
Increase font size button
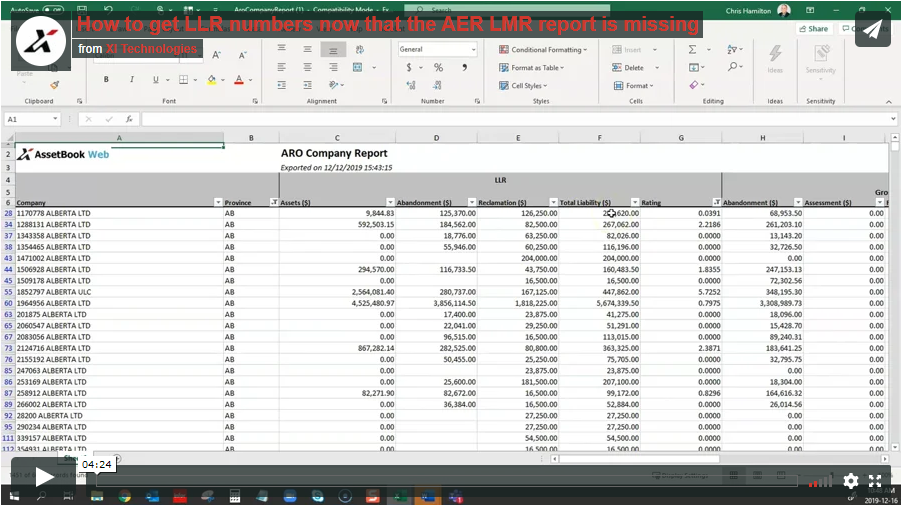pos(217,55)
